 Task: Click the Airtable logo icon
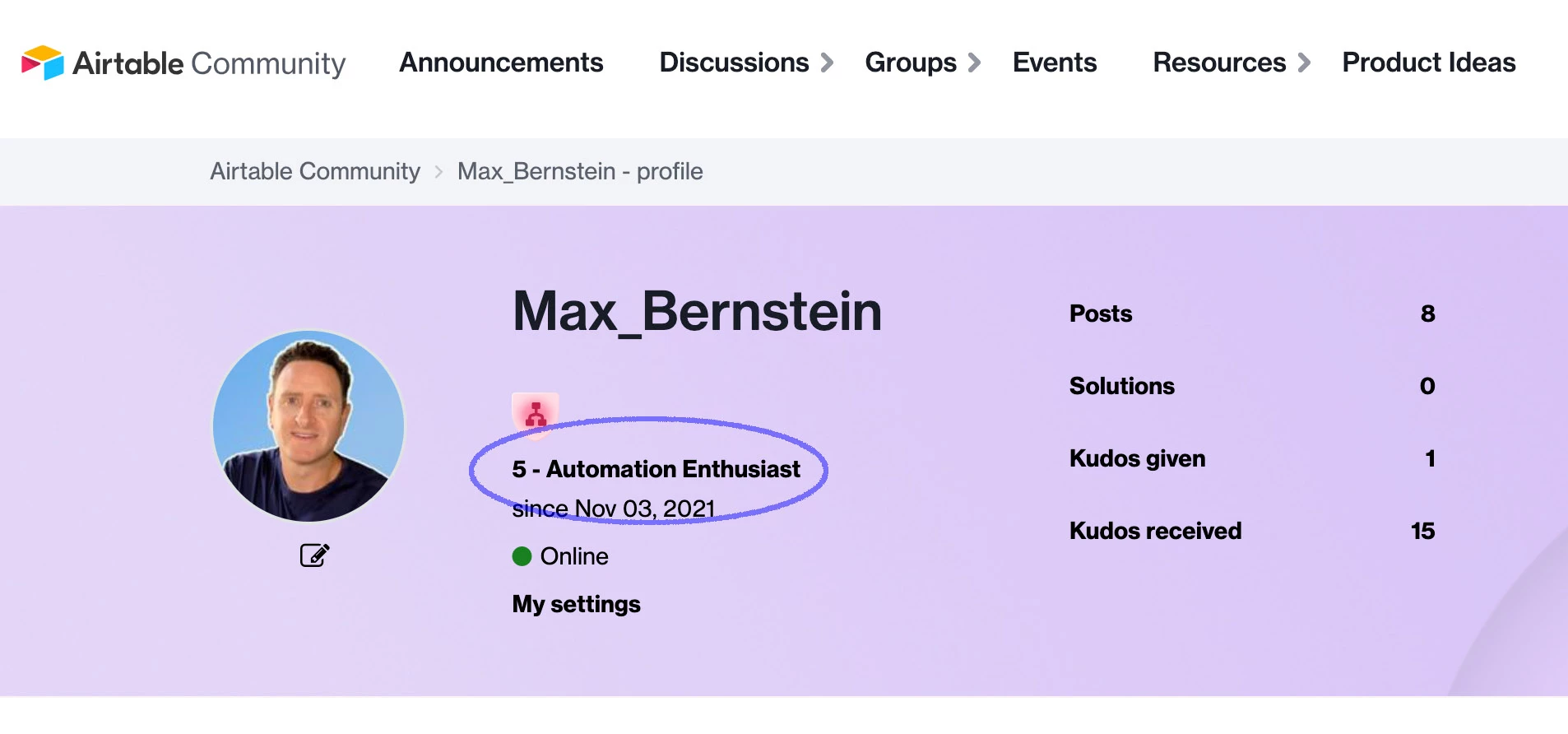(x=43, y=63)
